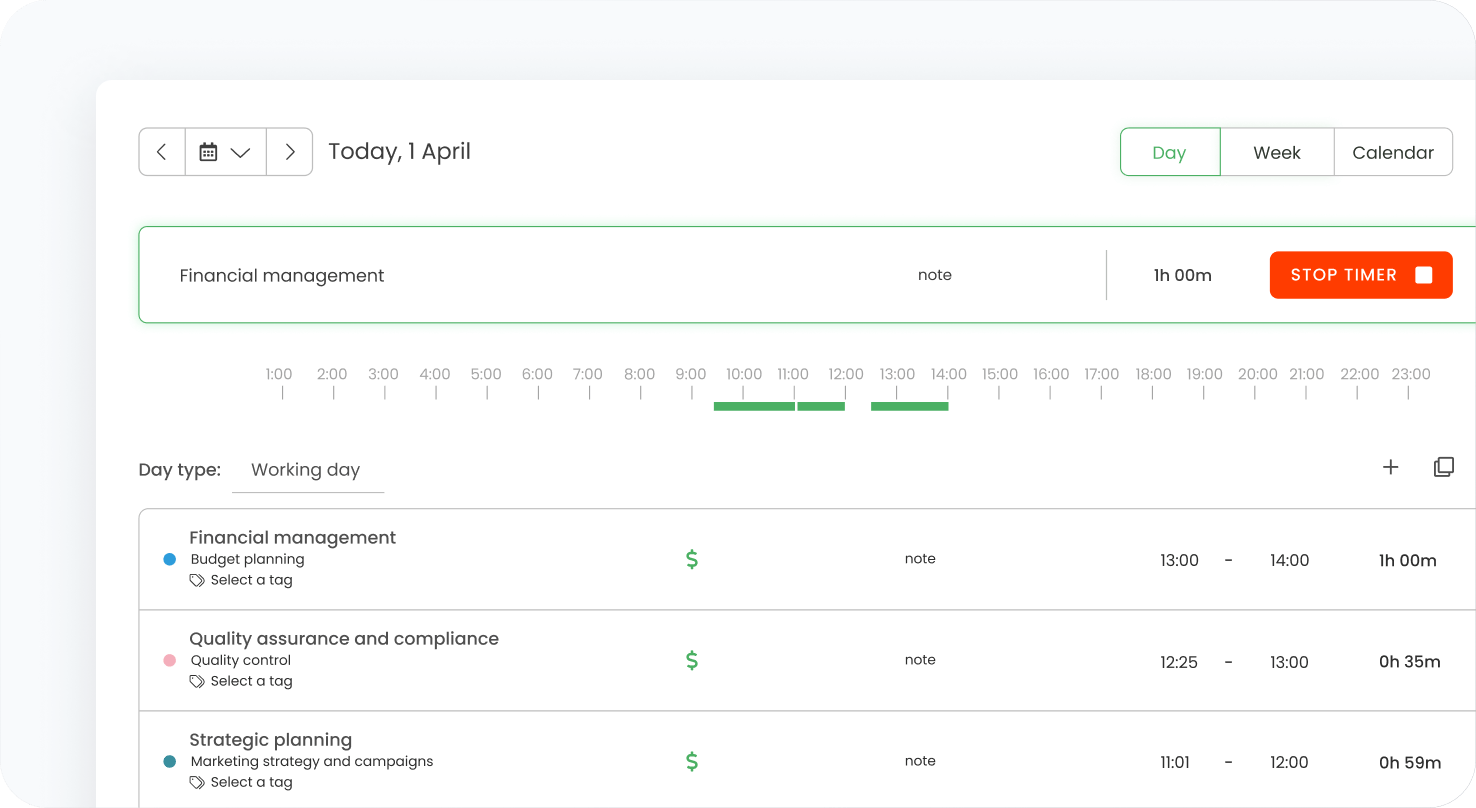1476x808 pixels.
Task: Click Budget planning task label
Action: point(248,560)
